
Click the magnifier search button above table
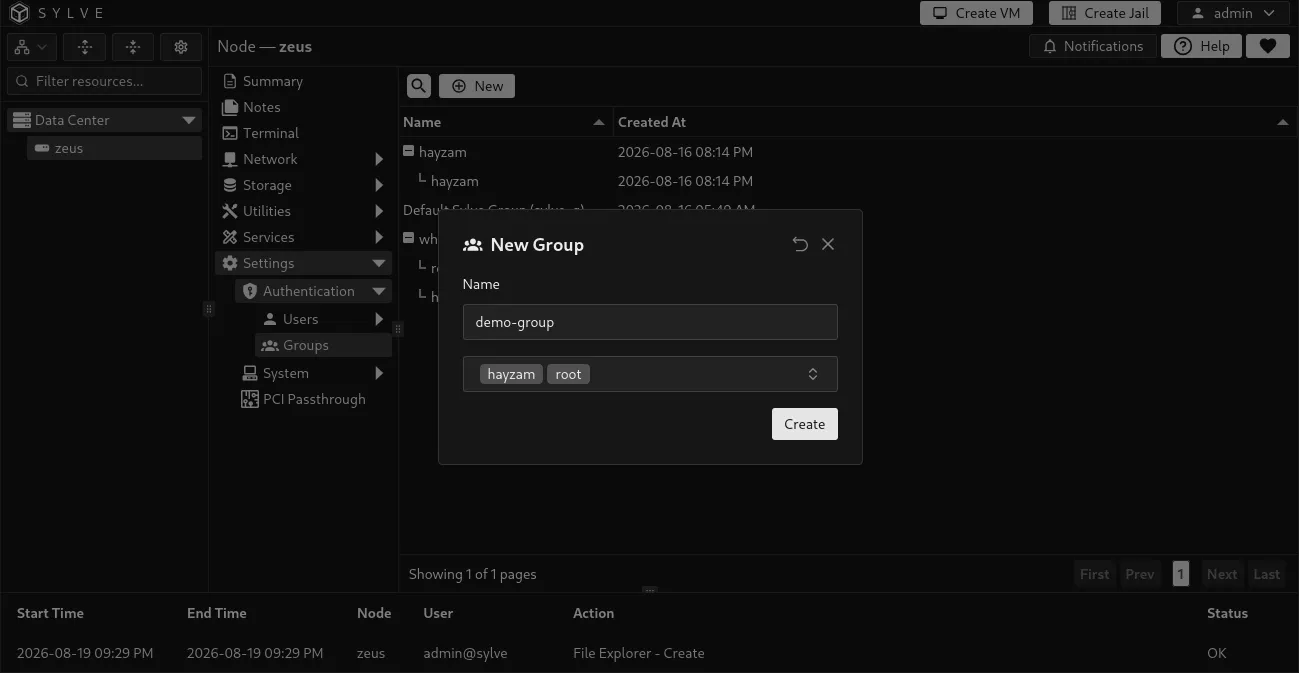tap(419, 86)
